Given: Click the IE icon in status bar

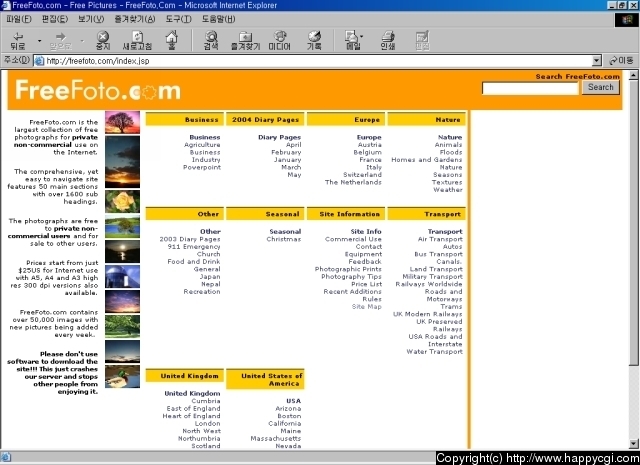Looking at the screenshot, I should click(x=6, y=457).
